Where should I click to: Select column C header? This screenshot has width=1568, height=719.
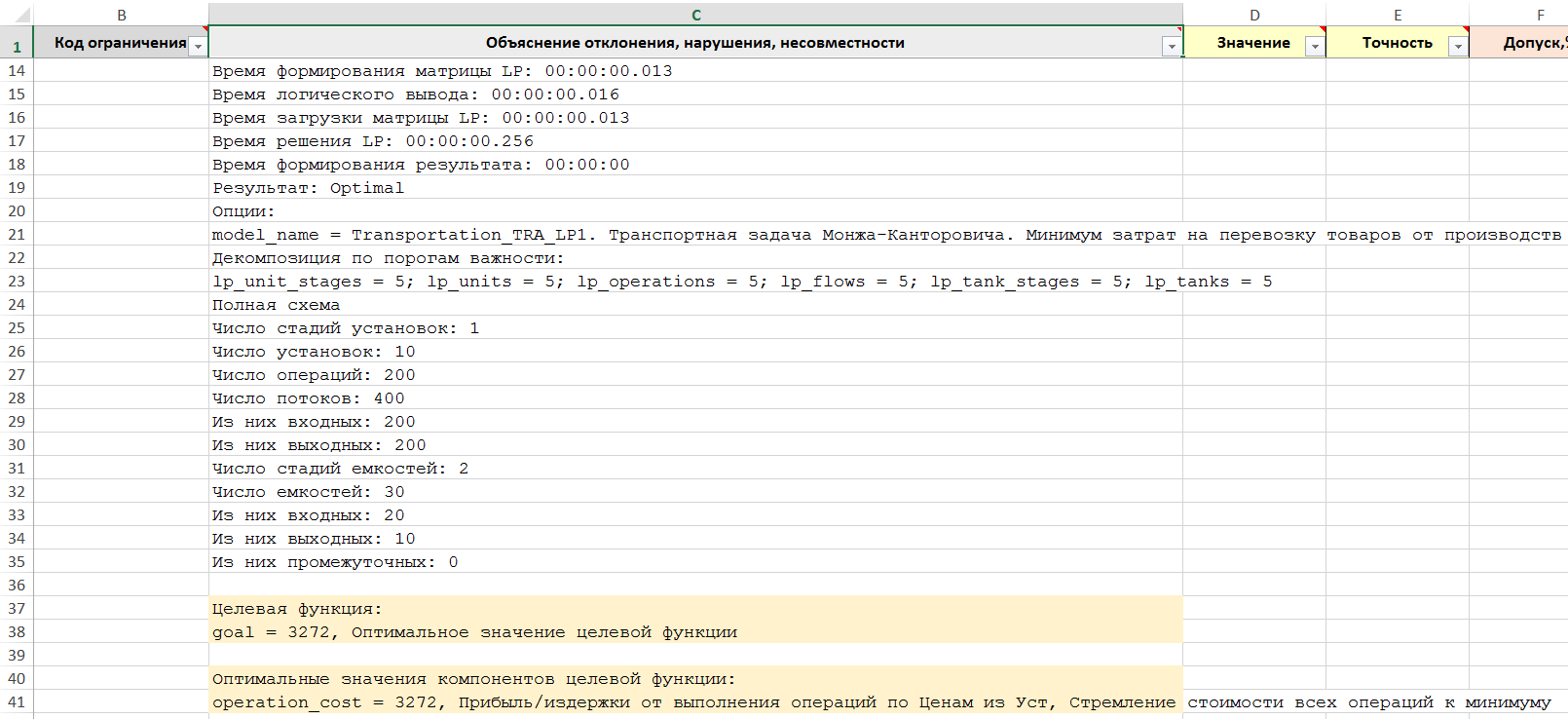695,15
